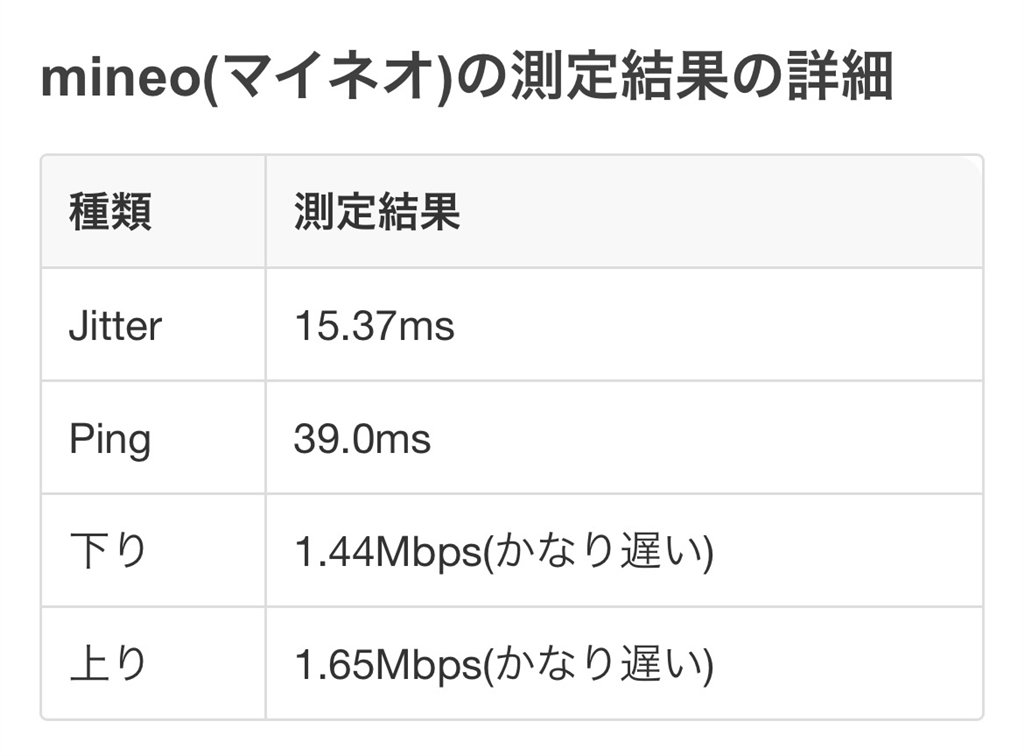Click 結果 in the table header cell
Screen dimensions: 1024x756
point(419,213)
